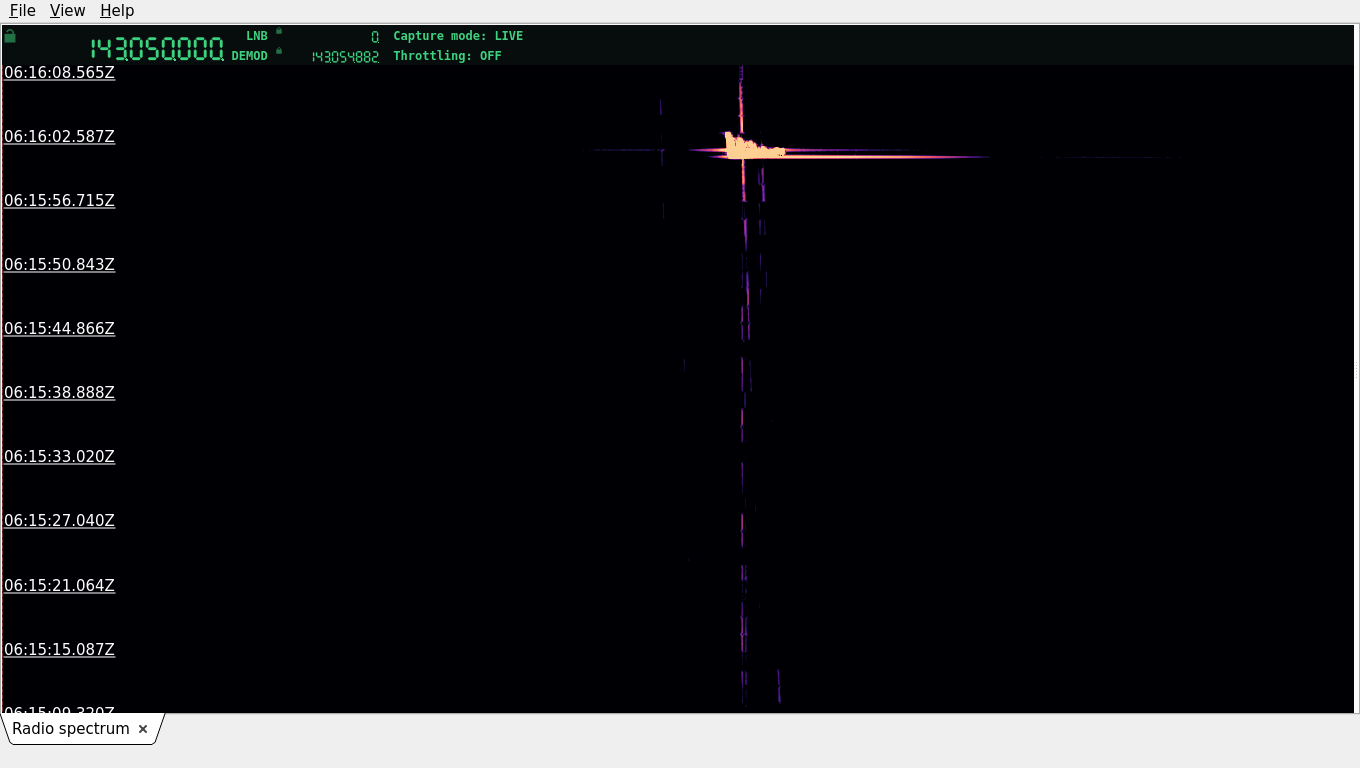Screen dimensions: 1360x768
Task: Toggle the main frequency lock icon
Action: [10, 36]
